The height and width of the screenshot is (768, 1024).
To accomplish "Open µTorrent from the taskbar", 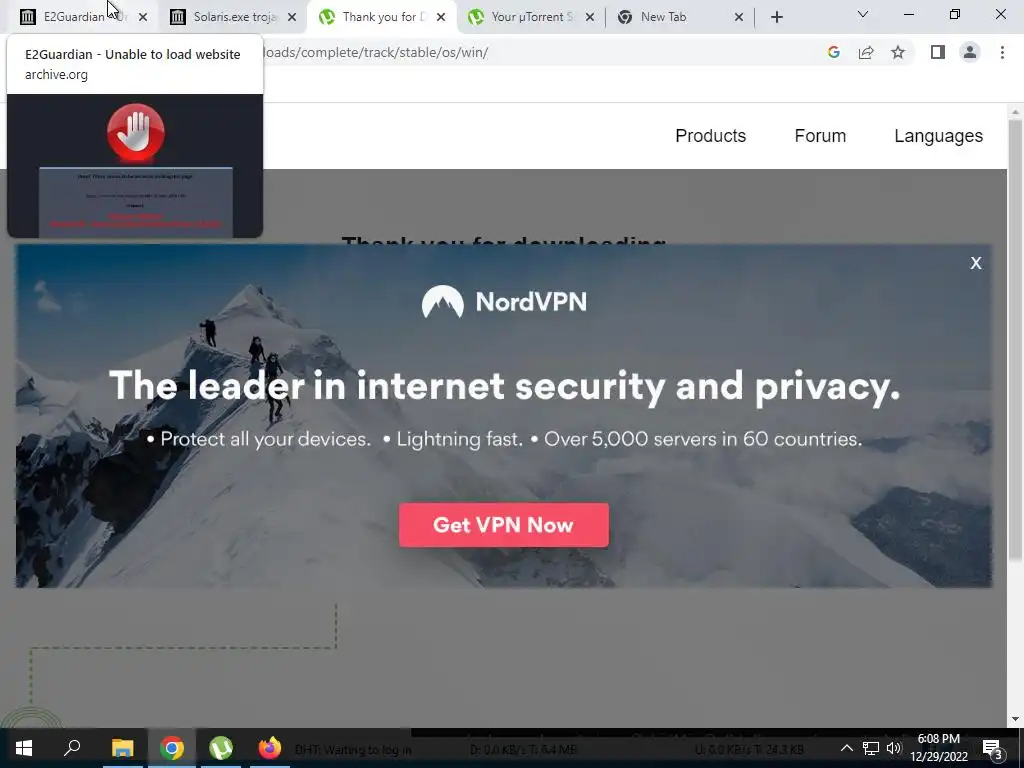I will pyautogui.click(x=221, y=748).
